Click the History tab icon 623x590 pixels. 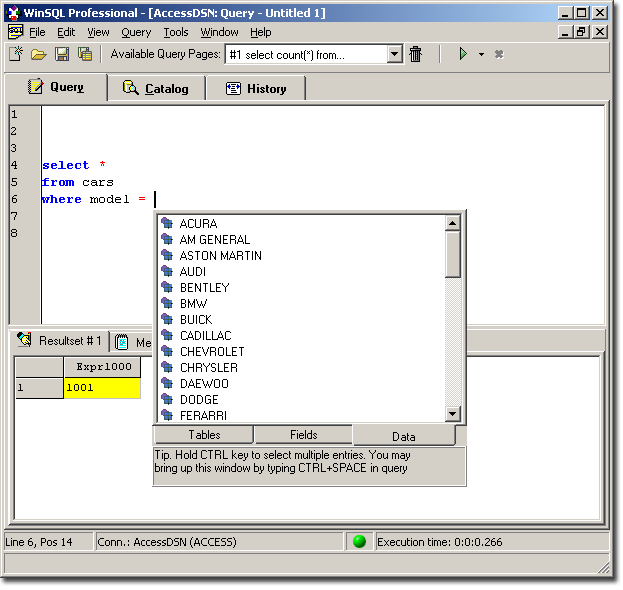click(x=233, y=88)
